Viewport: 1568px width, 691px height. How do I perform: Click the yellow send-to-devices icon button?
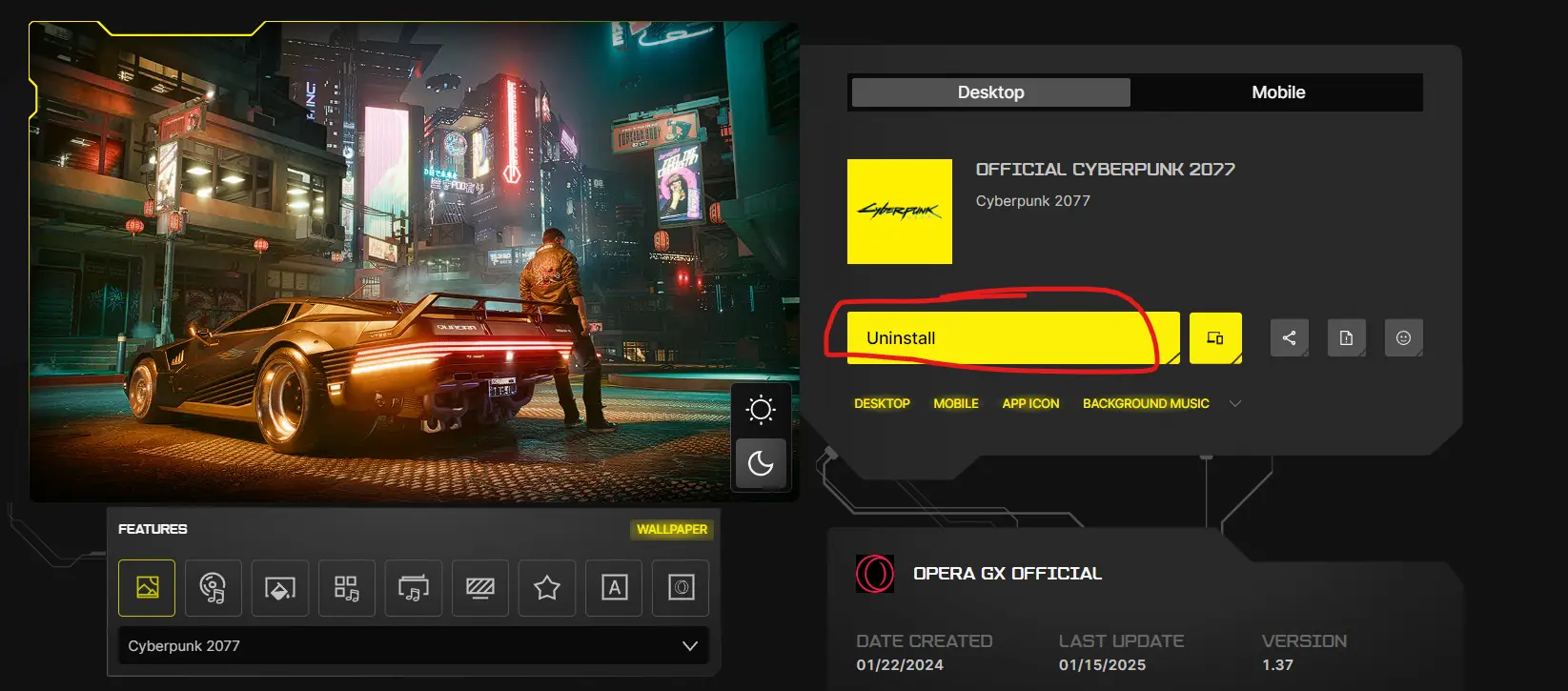(1215, 338)
